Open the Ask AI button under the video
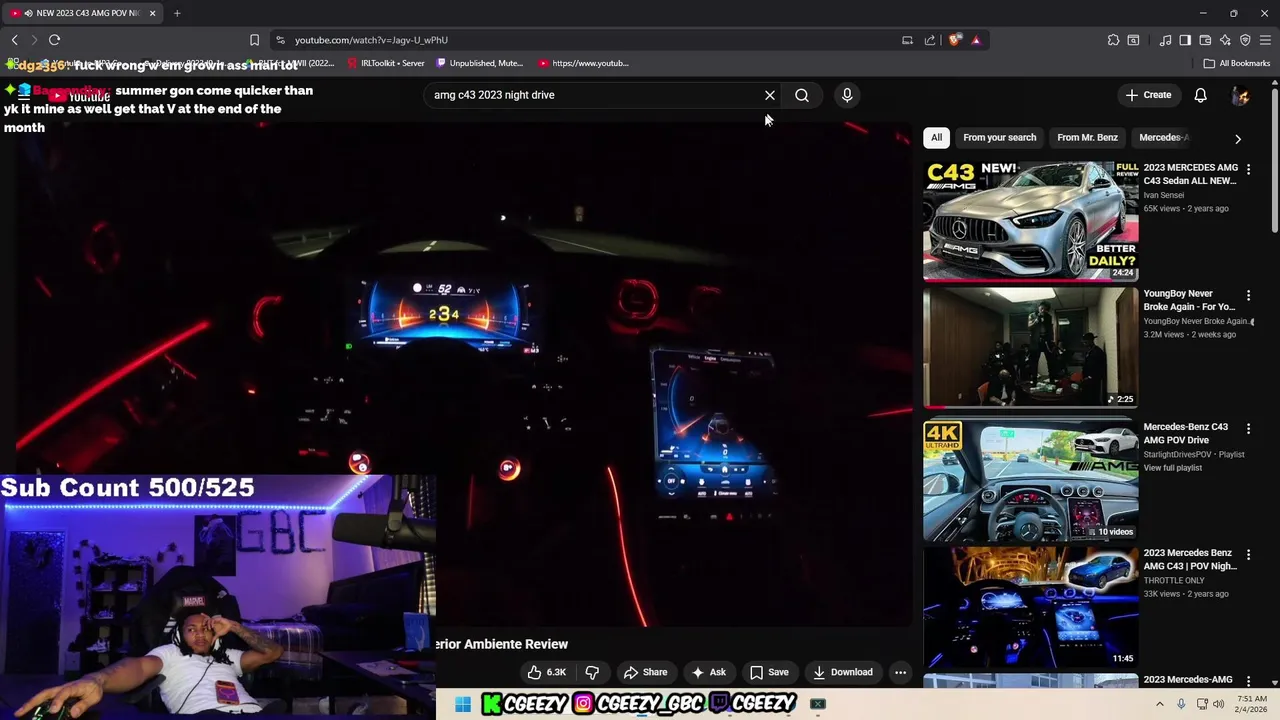 coord(708,672)
